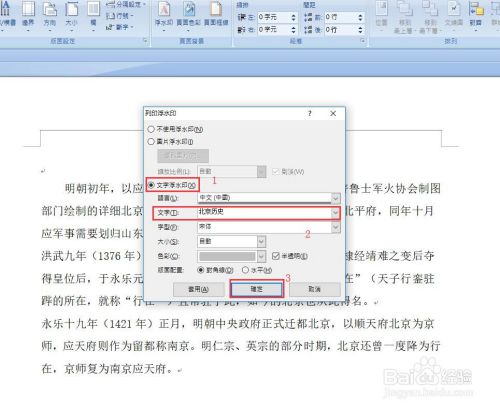
Task: Choose the Diagonal (對角線) layout radio
Action: pyautogui.click(x=201, y=270)
